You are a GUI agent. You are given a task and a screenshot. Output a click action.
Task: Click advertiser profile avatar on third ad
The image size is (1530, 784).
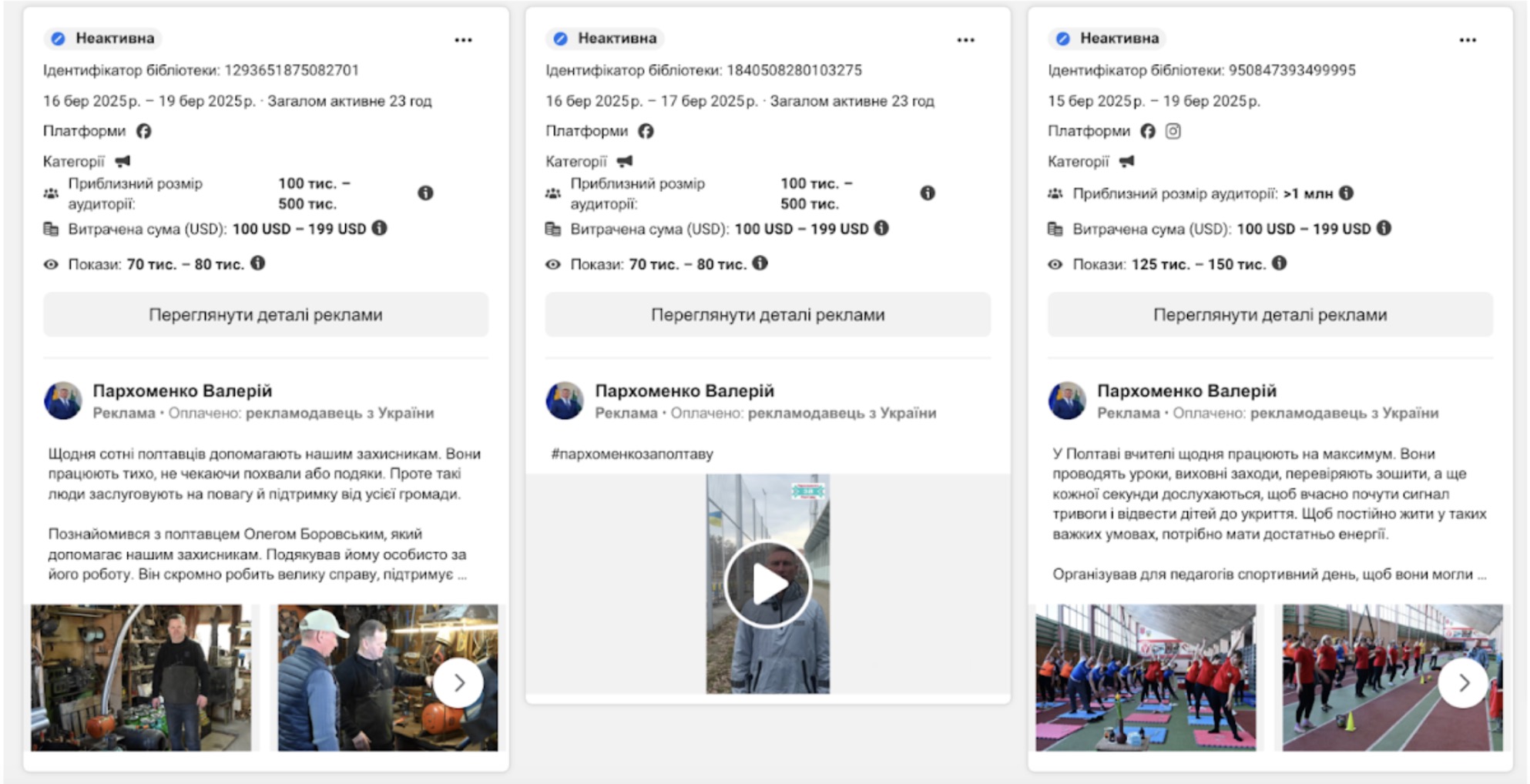tap(1067, 400)
